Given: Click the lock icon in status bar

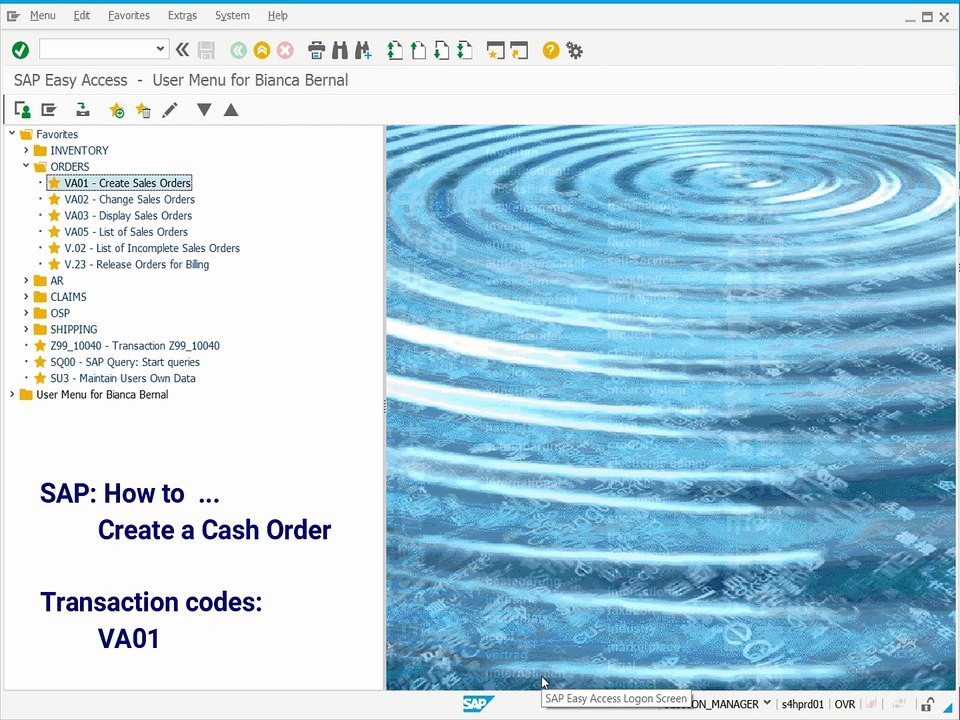Looking at the screenshot, I should (x=928, y=704).
